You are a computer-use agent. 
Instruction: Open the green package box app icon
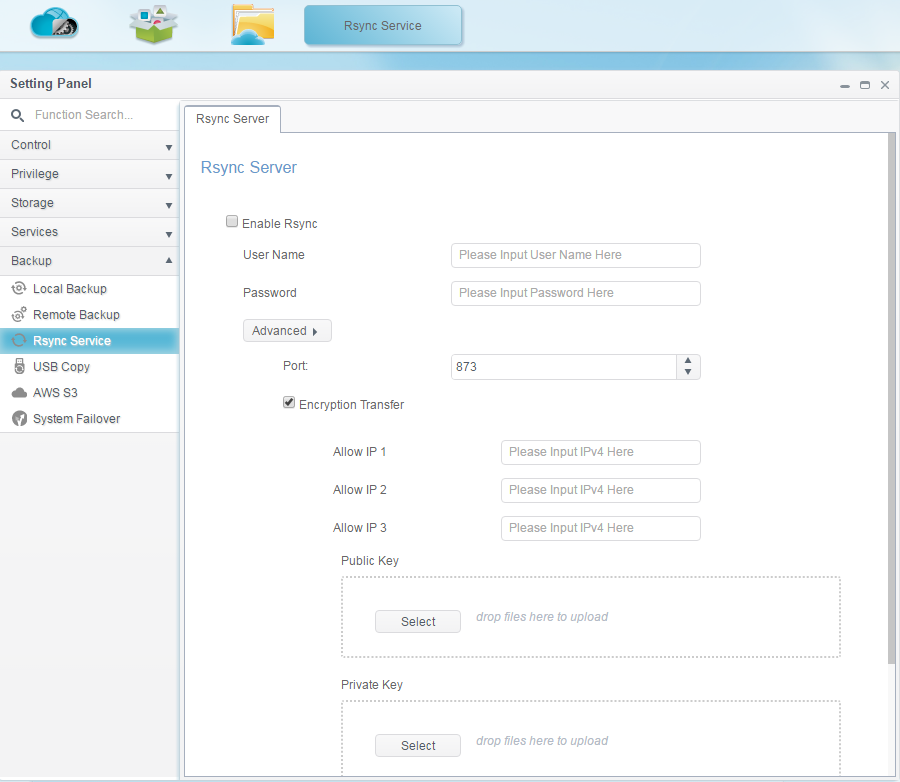pyautogui.click(x=153, y=24)
